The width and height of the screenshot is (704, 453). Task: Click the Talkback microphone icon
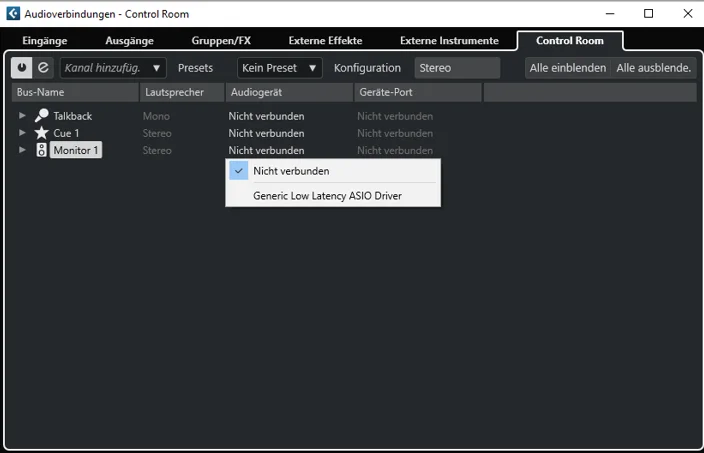tap(41, 115)
